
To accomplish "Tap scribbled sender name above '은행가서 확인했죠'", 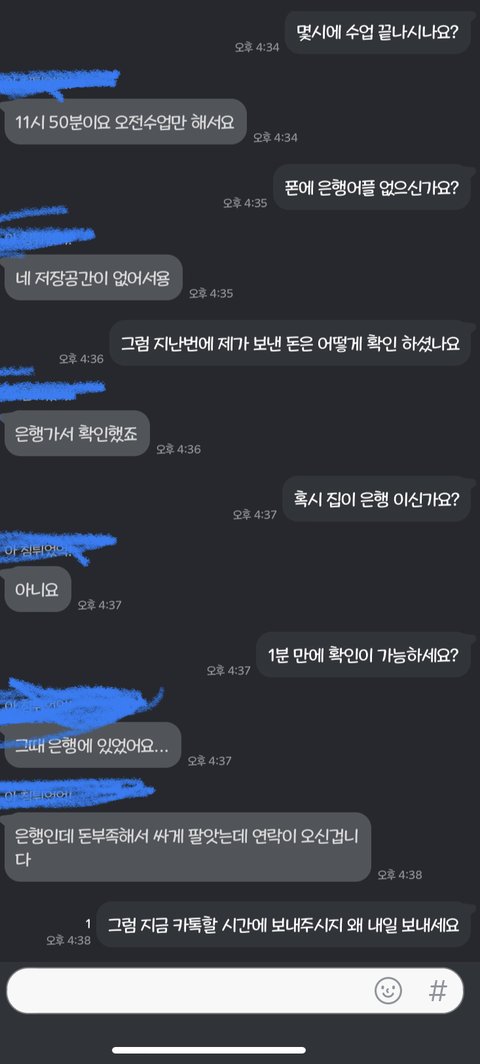I will coord(52,388).
